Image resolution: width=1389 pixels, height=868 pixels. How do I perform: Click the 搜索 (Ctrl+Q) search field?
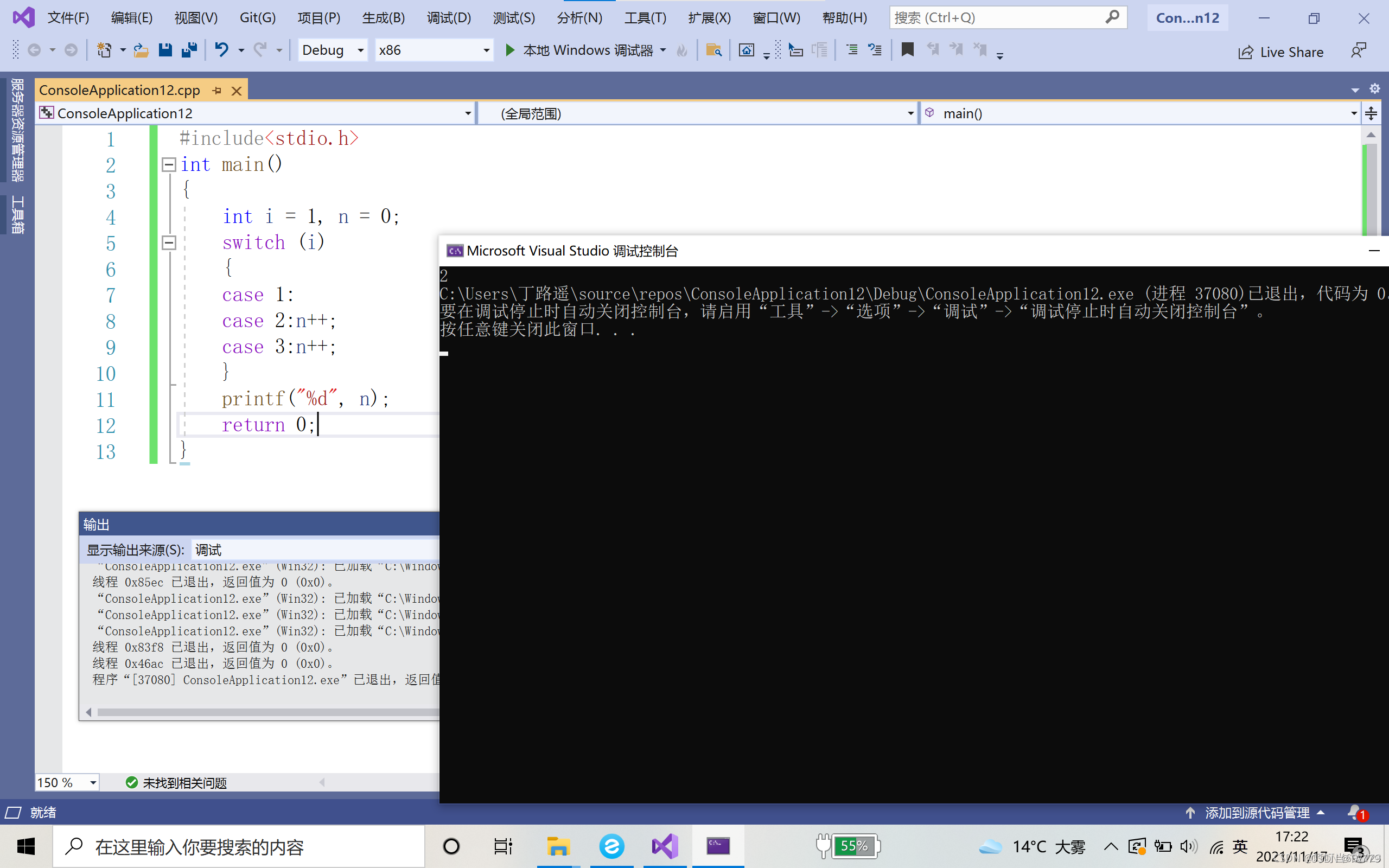click(998, 18)
